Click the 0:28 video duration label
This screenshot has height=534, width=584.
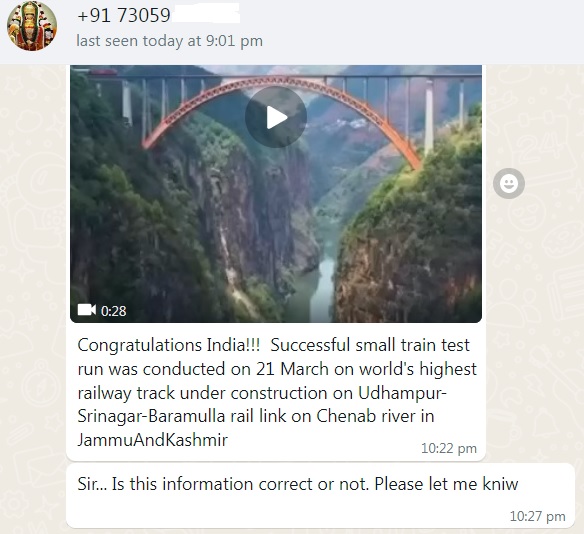click(114, 311)
